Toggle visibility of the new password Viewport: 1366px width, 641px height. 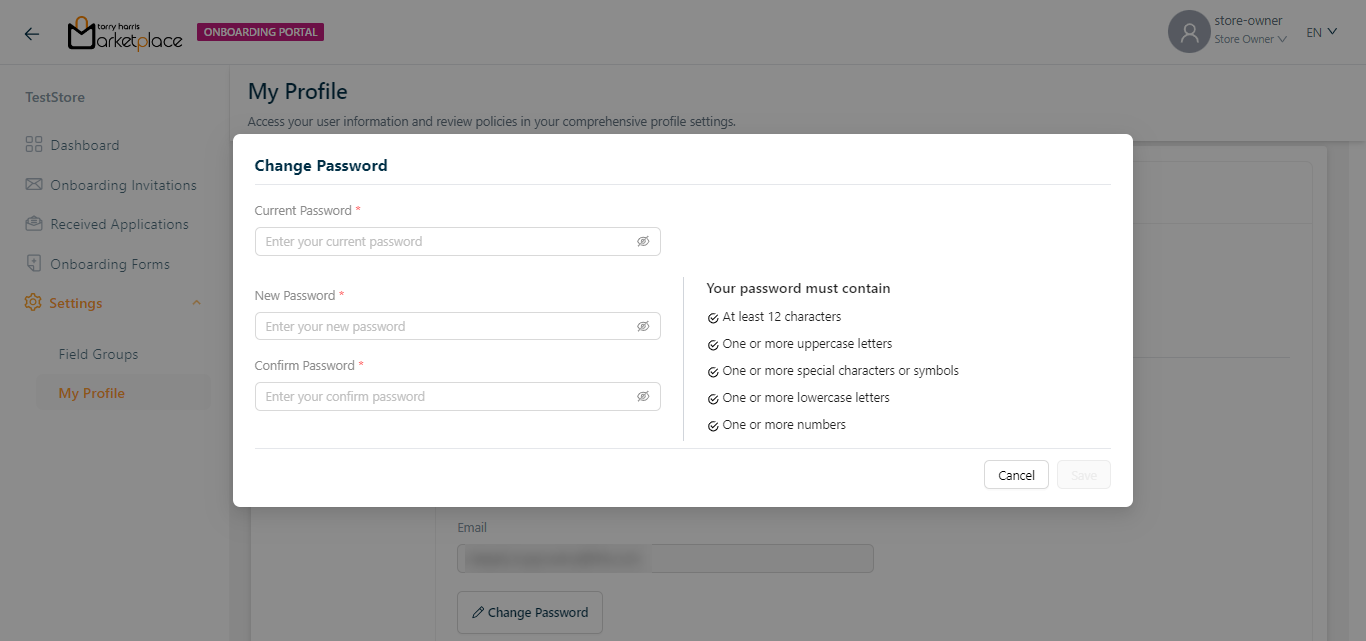(x=643, y=327)
